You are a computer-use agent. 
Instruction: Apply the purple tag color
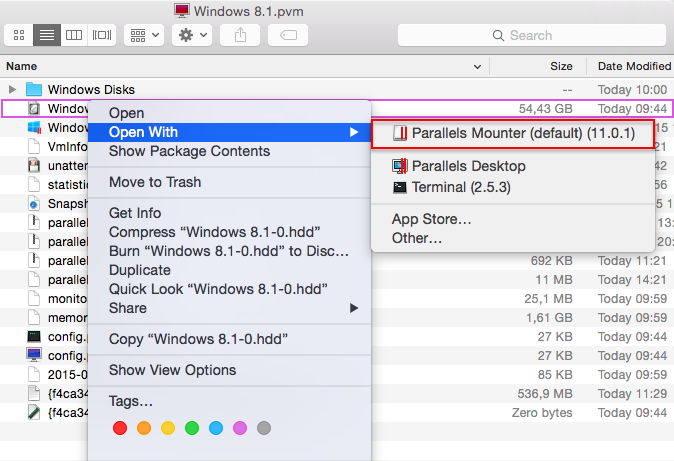240,428
